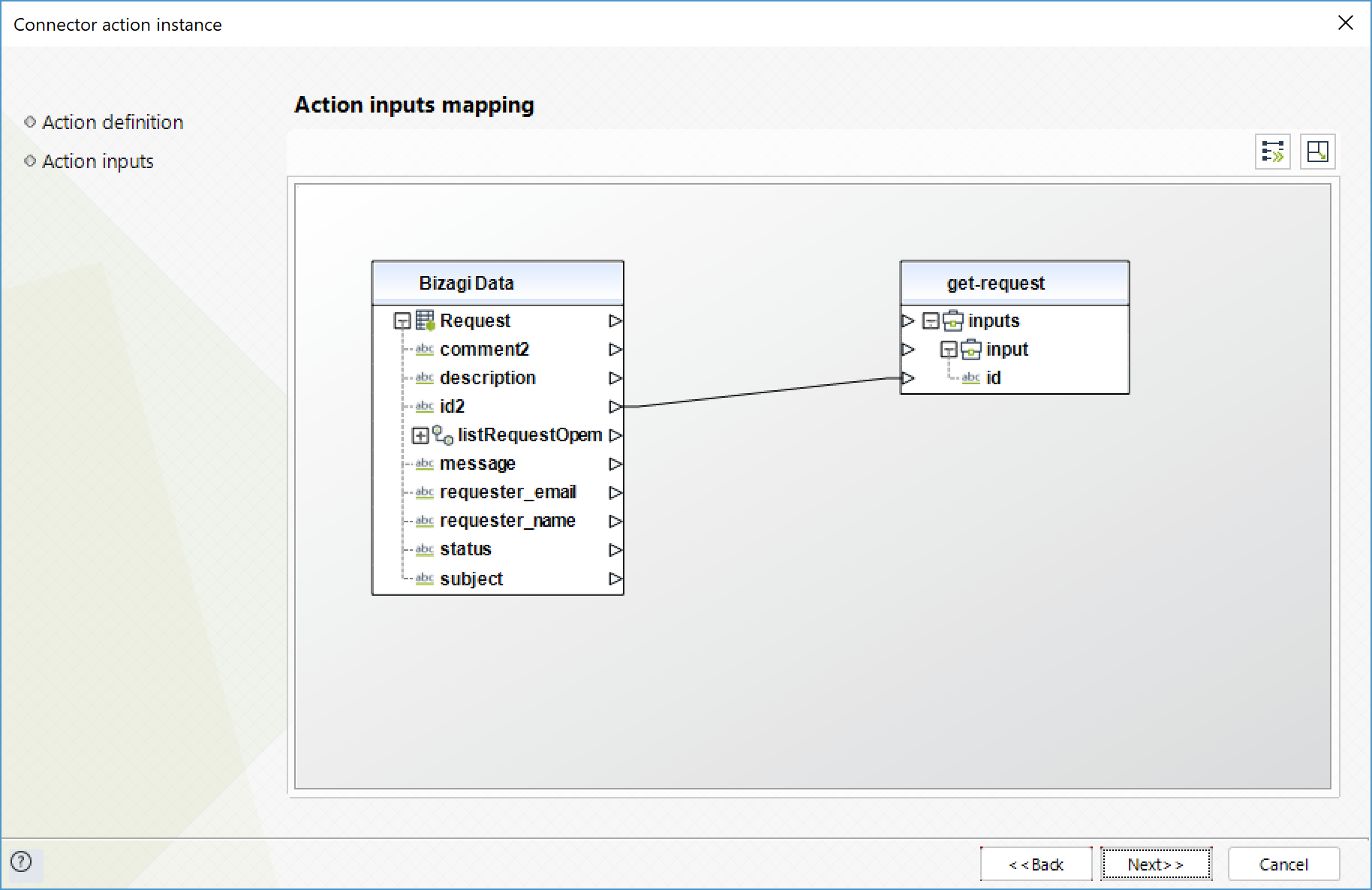Select the Request node label
The height and width of the screenshot is (890, 1372).
[x=475, y=321]
